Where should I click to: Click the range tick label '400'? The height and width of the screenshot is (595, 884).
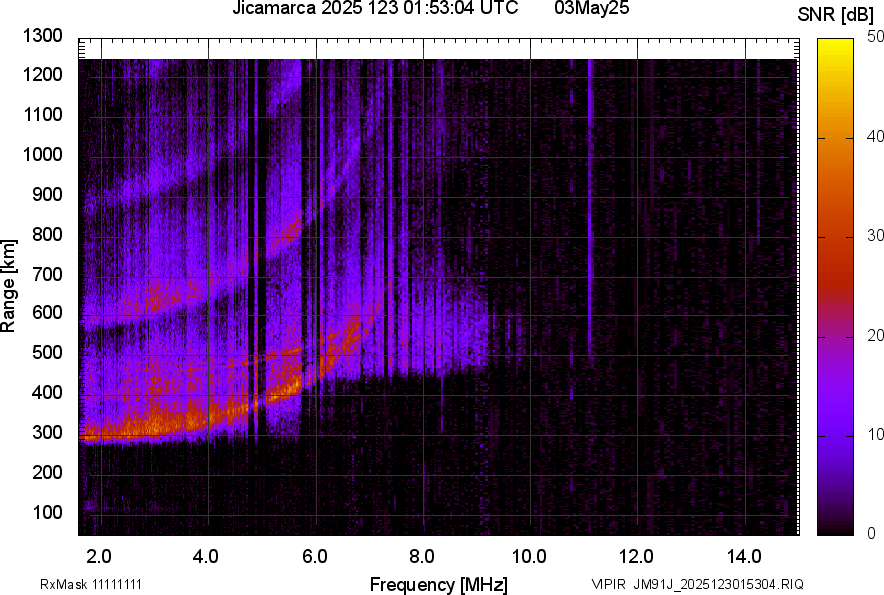(47, 392)
